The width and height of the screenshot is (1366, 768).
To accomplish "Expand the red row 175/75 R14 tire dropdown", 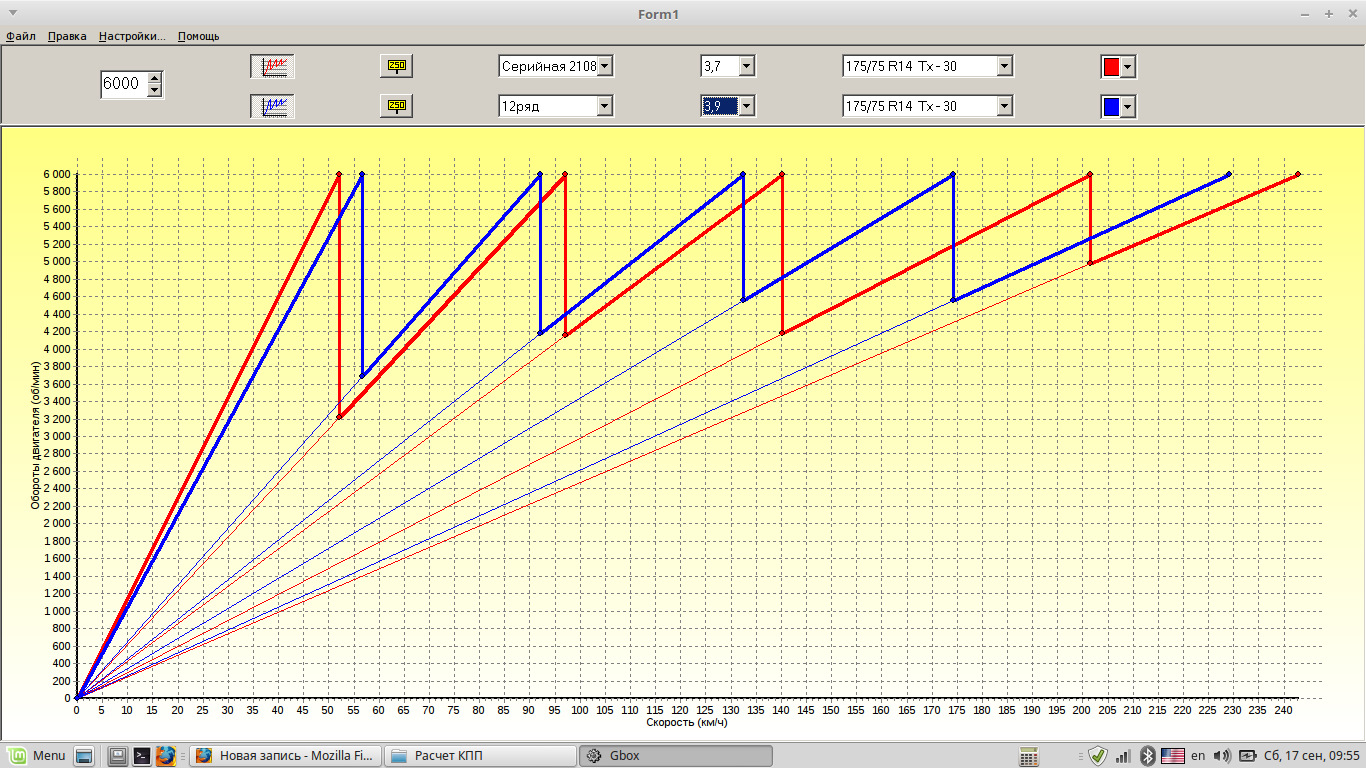I will (1005, 66).
